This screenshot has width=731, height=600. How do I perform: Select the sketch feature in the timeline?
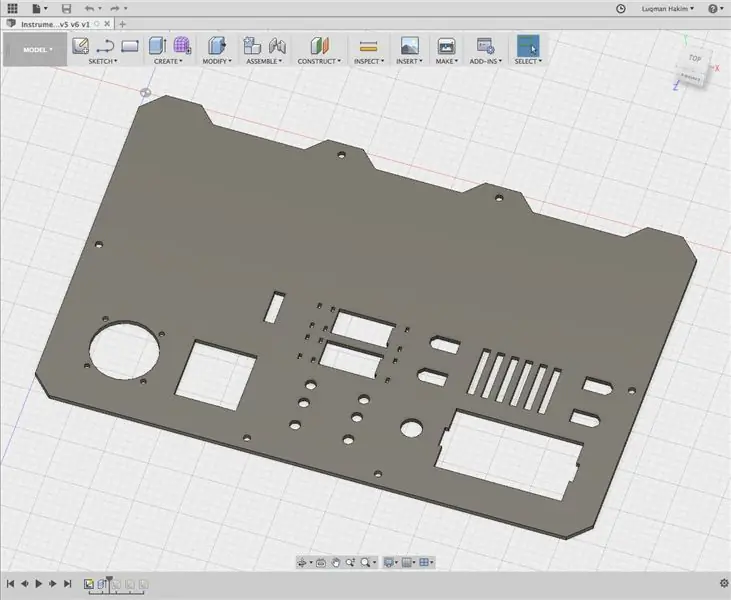(x=89, y=584)
